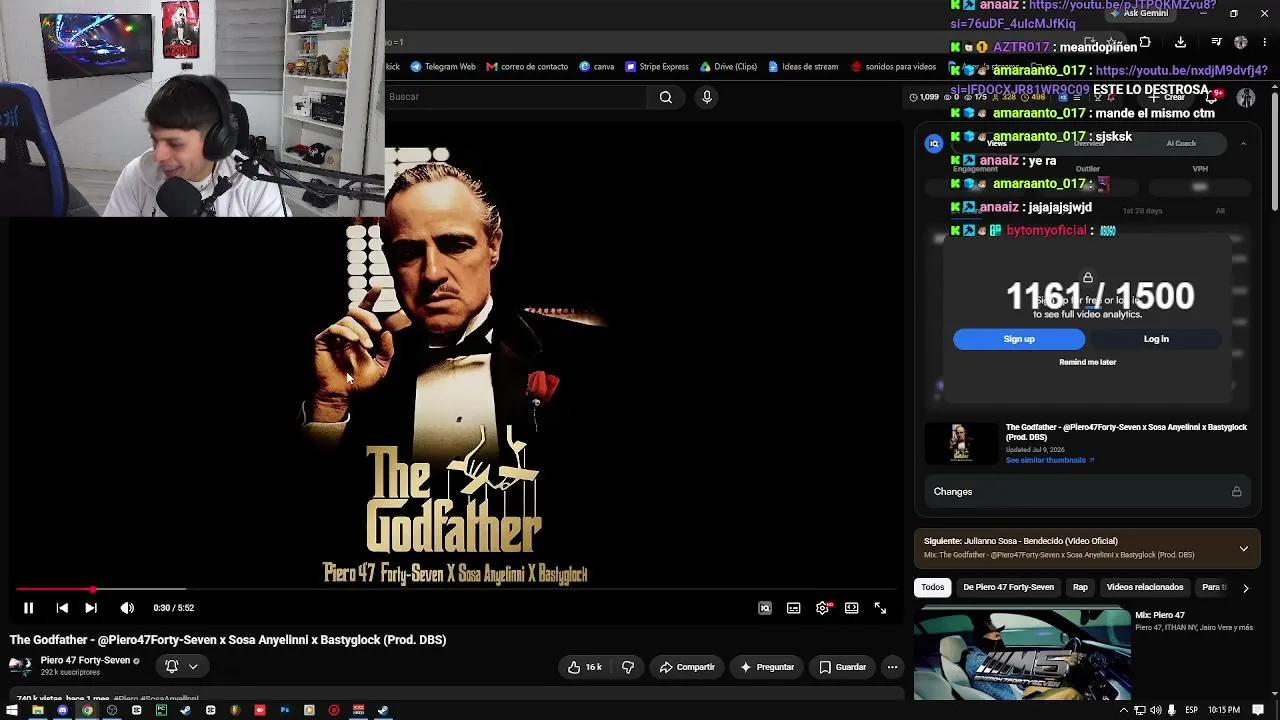Viewport: 1280px width, 720px height.
Task: Open Chrome extensions puzzle icon
Action: (1145, 42)
